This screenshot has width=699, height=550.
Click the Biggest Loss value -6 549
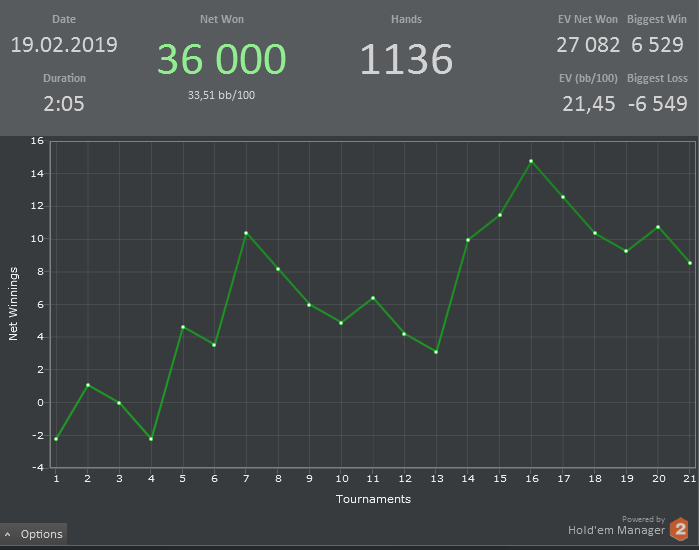[x=658, y=104]
